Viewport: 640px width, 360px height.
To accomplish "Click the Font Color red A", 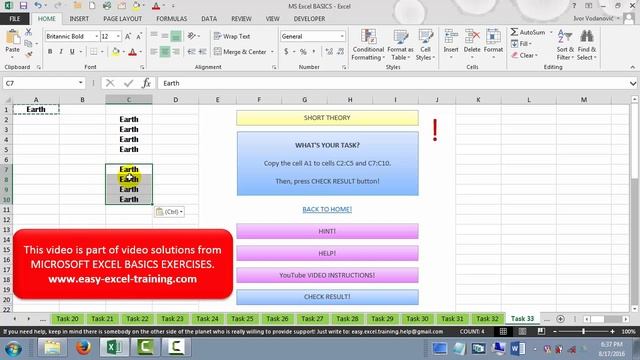I will pyautogui.click(x=132, y=51).
